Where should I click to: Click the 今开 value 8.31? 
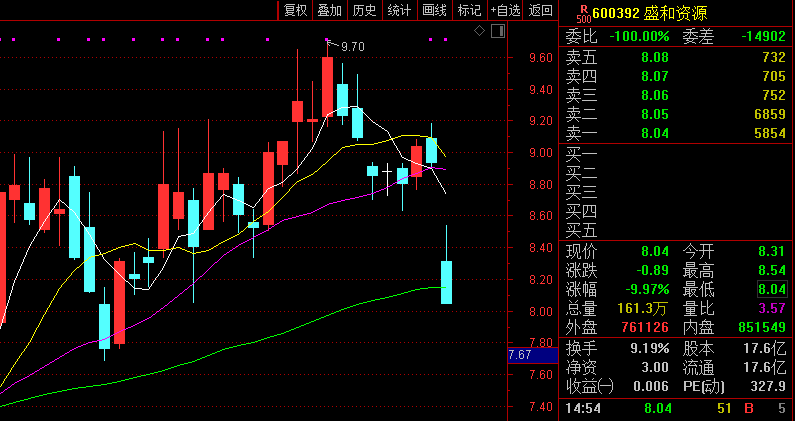[x=772, y=252]
